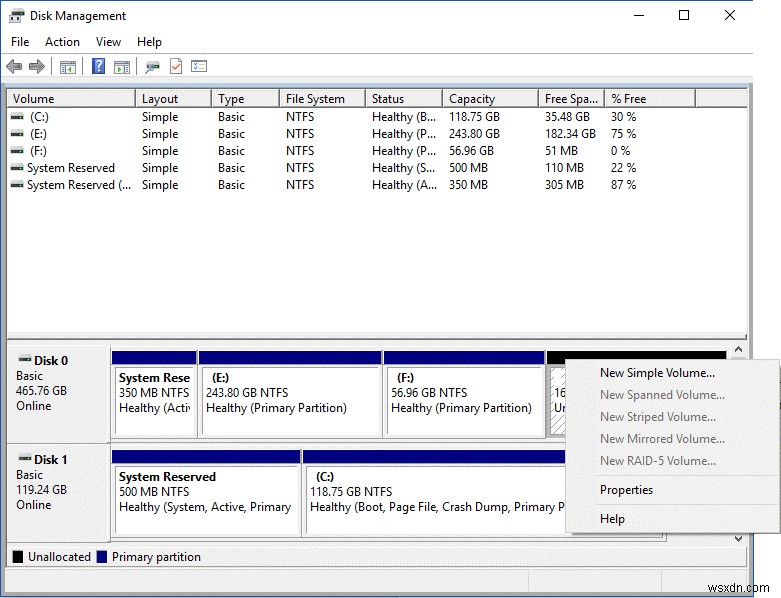Sort by the Free Space column header

[x=572, y=99]
